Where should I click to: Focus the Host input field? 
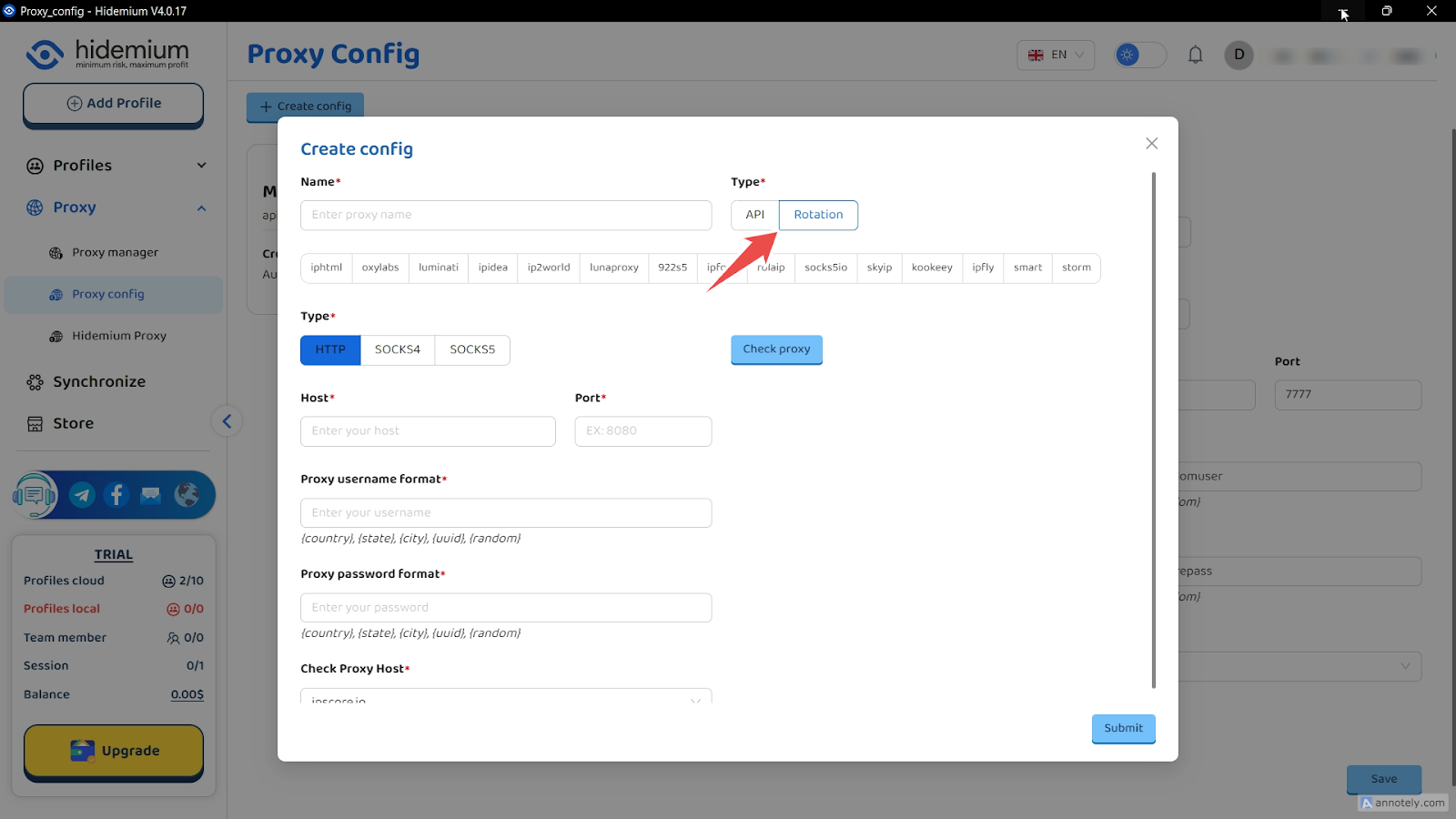(x=428, y=431)
